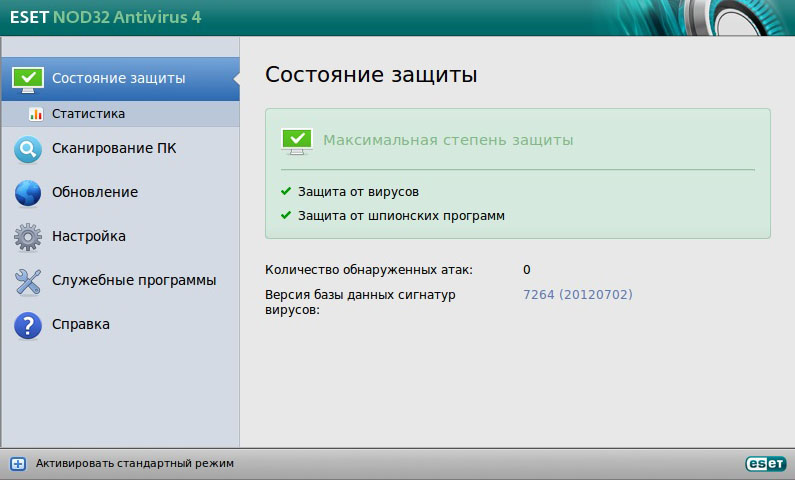This screenshot has width=795, height=480.
Task: Click the blue globe Update icon
Action: (x=28, y=193)
